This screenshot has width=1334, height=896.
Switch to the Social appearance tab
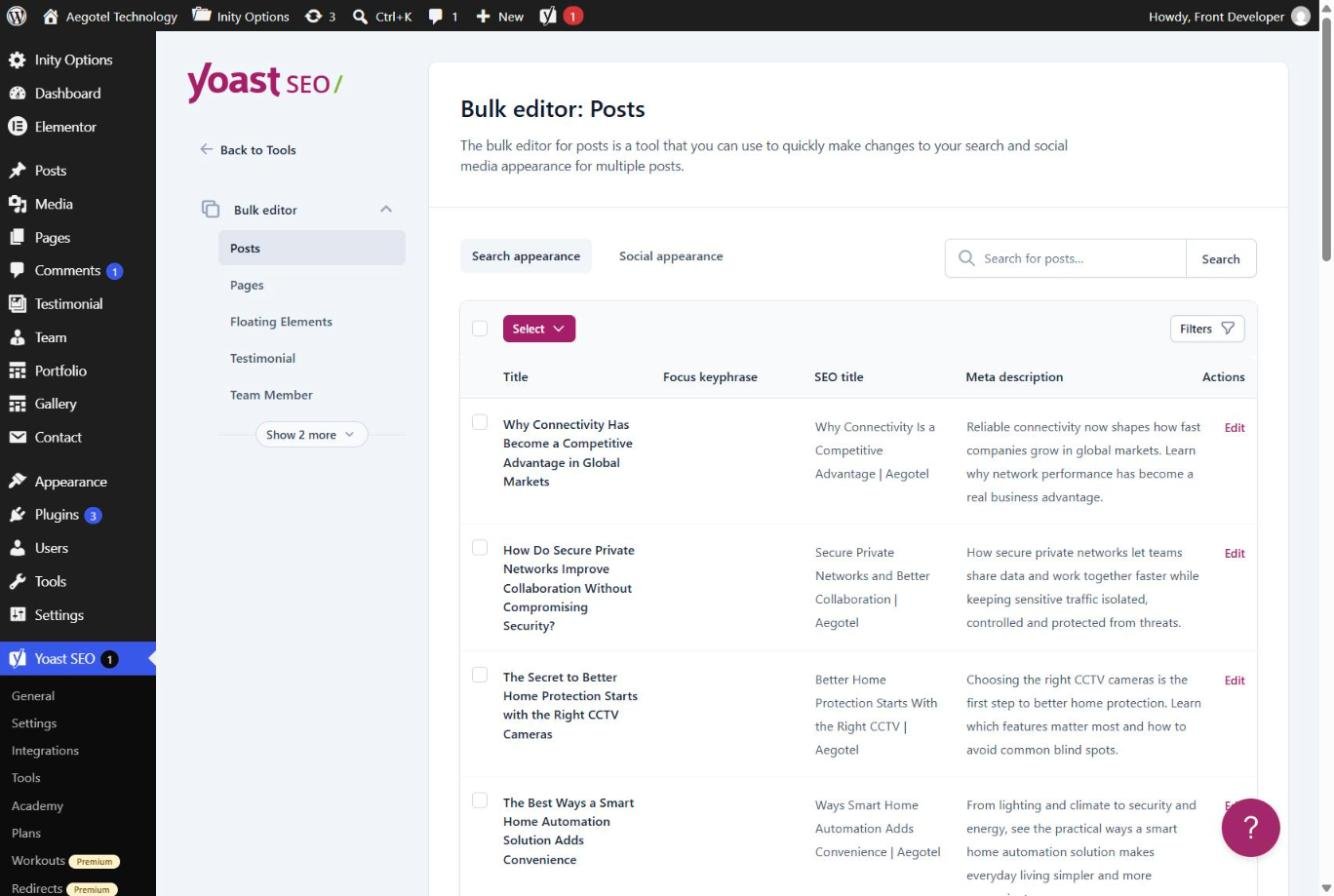[671, 256]
